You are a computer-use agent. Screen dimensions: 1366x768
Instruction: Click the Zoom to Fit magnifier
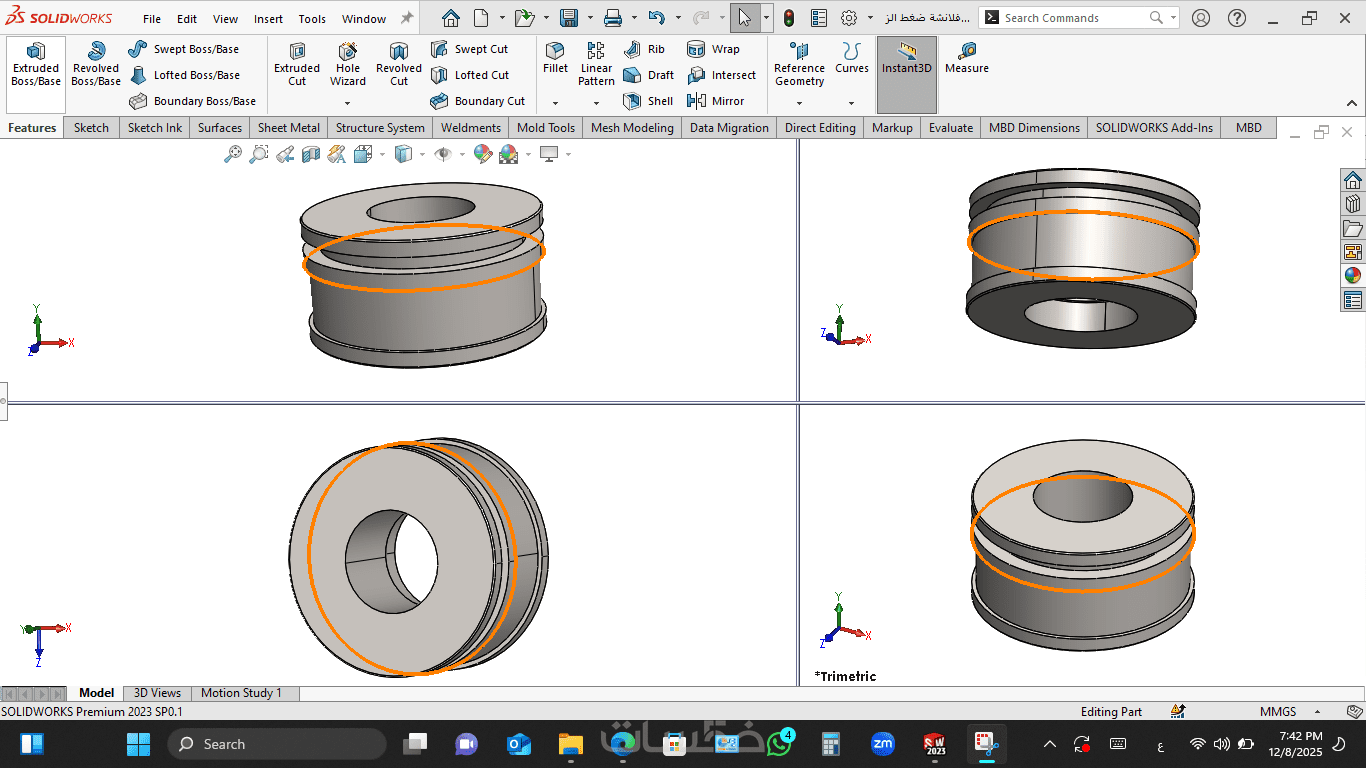(233, 154)
